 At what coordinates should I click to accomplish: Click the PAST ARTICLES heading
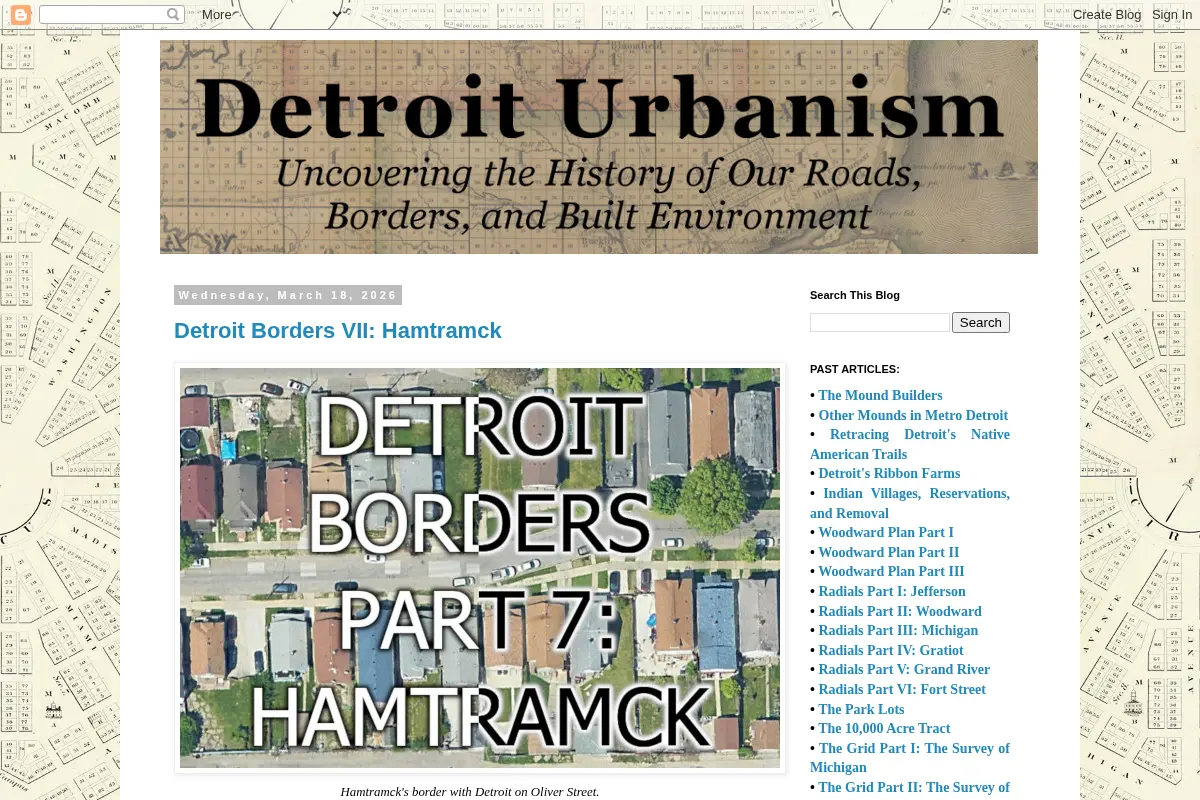point(855,369)
